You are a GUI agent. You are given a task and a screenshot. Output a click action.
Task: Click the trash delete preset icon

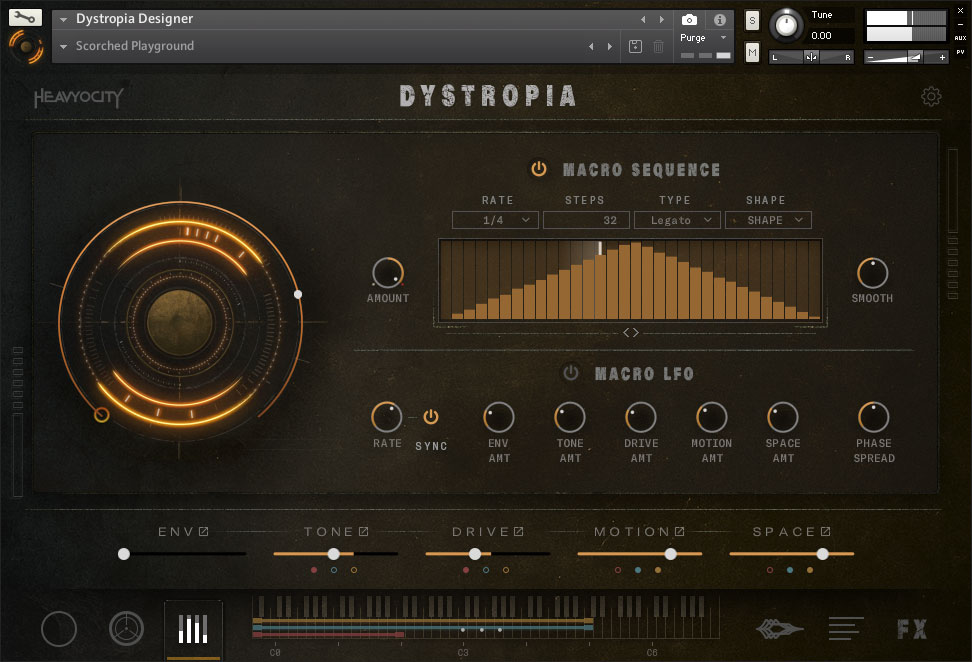tap(658, 47)
